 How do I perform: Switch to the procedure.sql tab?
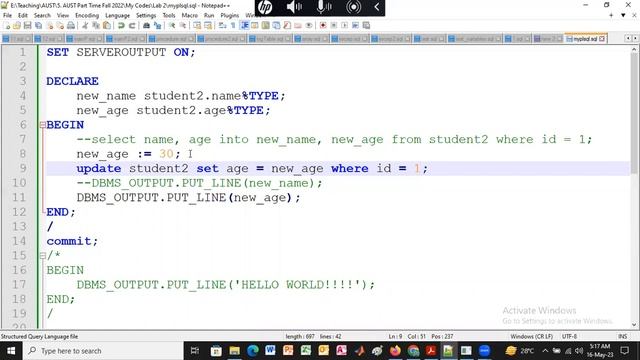click(171, 39)
